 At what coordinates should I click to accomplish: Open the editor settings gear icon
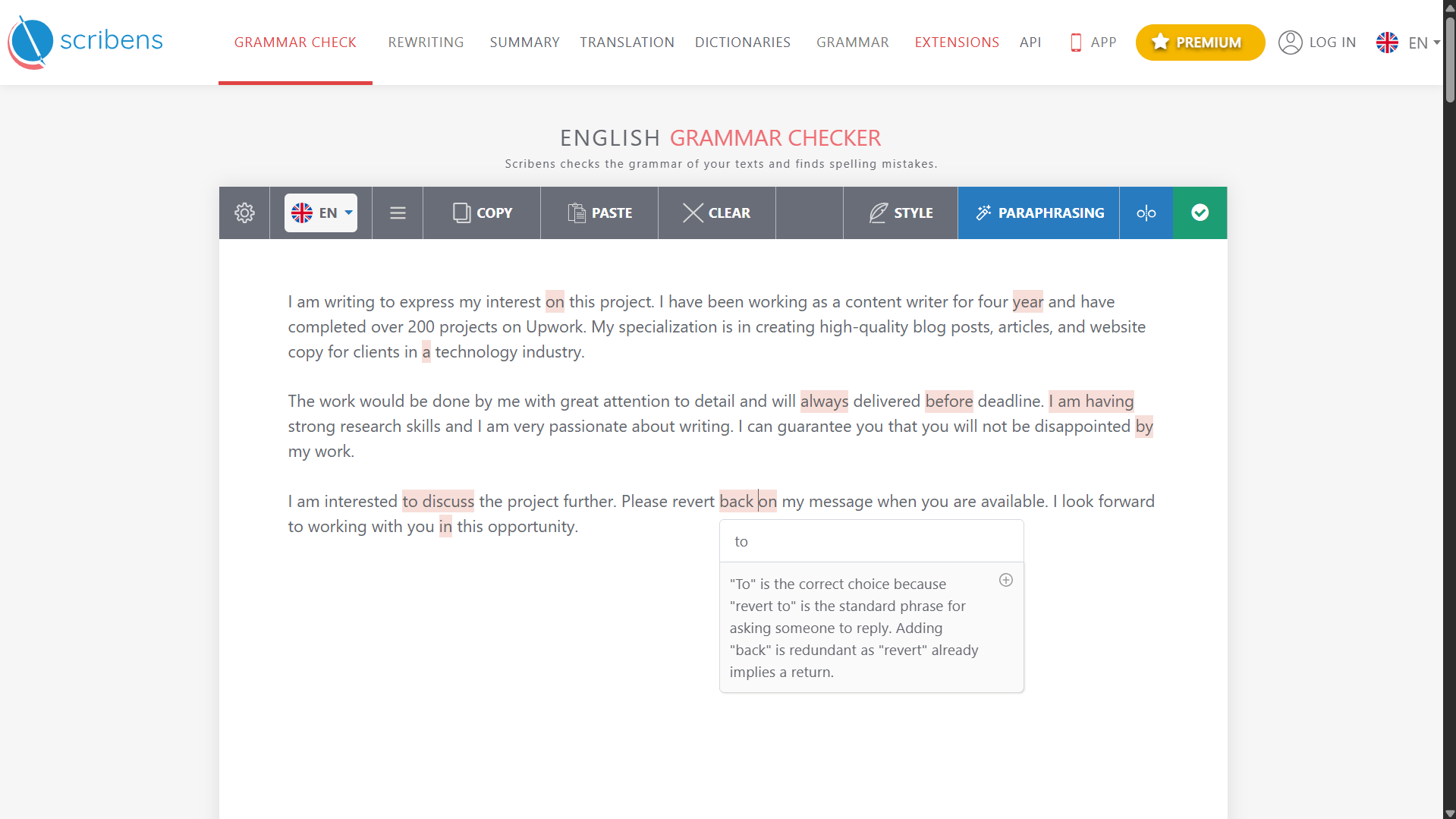244,213
